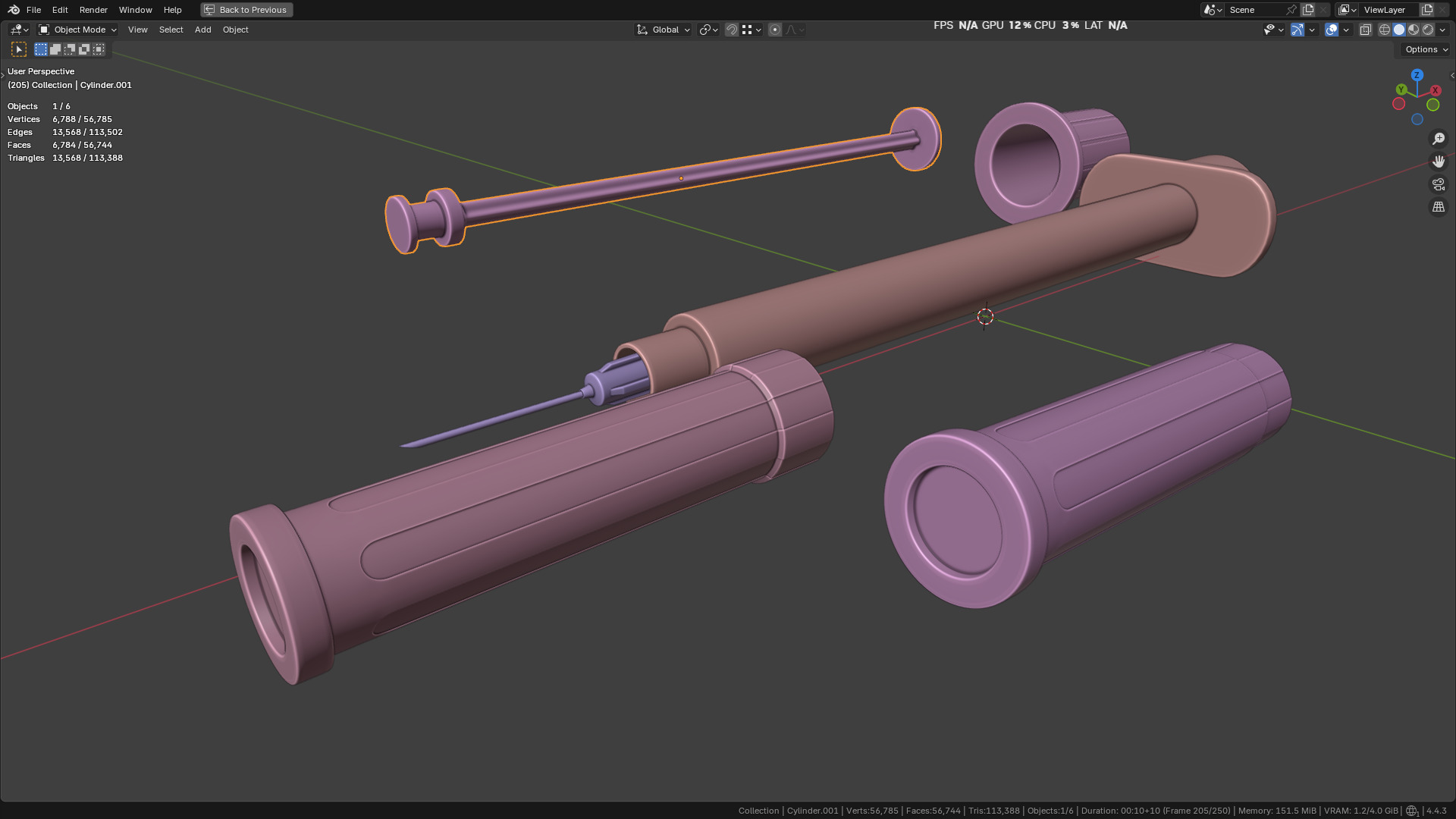This screenshot has width=1456, height=819.
Task: Open the Options dropdown
Action: 1426,49
